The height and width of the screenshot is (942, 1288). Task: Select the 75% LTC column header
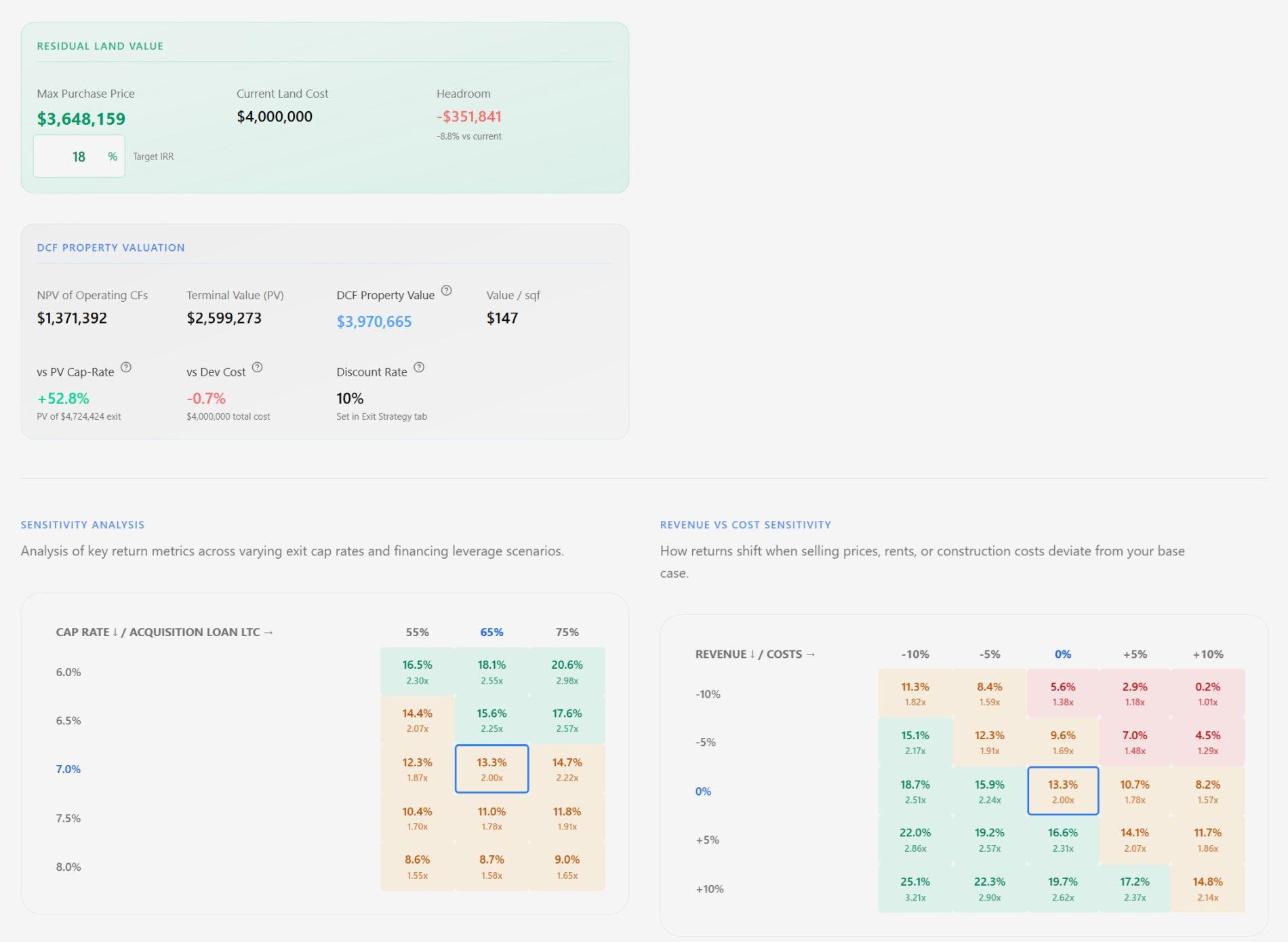click(567, 632)
